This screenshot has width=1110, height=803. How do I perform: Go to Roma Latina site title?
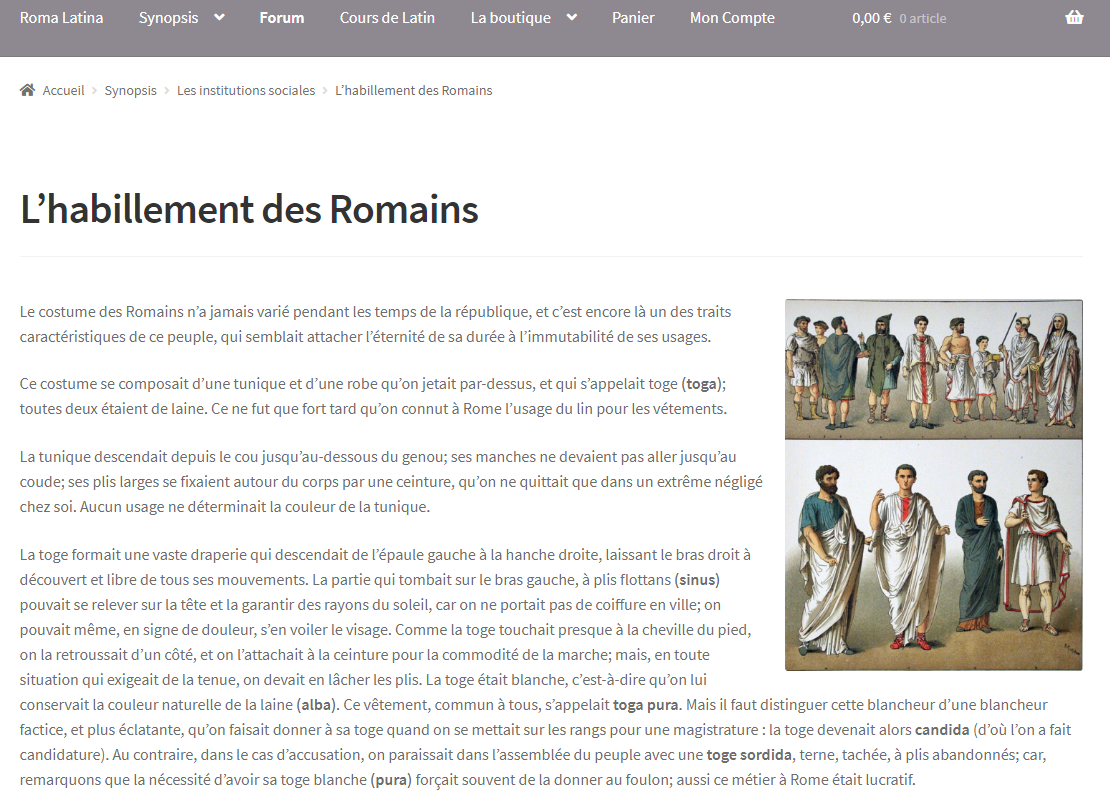tap(61, 17)
